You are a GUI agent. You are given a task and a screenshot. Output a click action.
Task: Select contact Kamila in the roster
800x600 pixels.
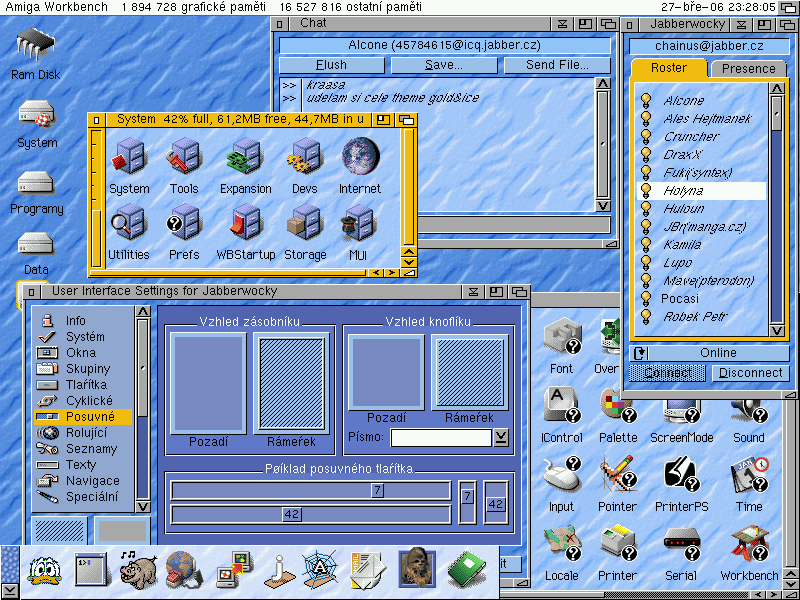point(701,244)
